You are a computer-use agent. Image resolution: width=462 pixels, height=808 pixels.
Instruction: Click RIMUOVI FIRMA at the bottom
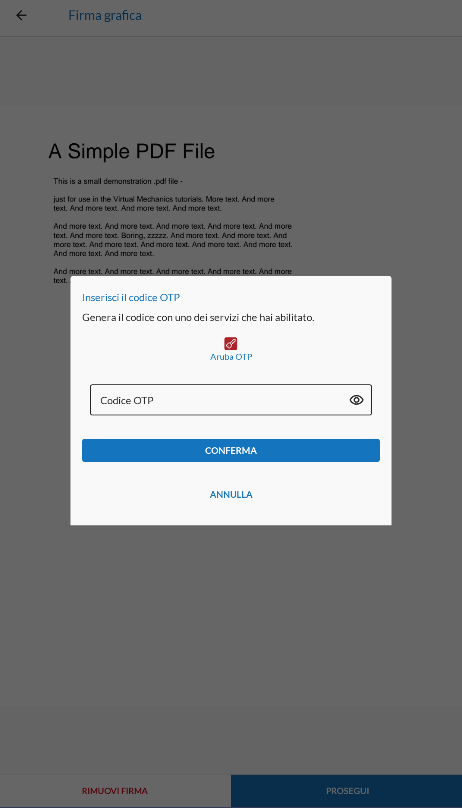point(115,790)
